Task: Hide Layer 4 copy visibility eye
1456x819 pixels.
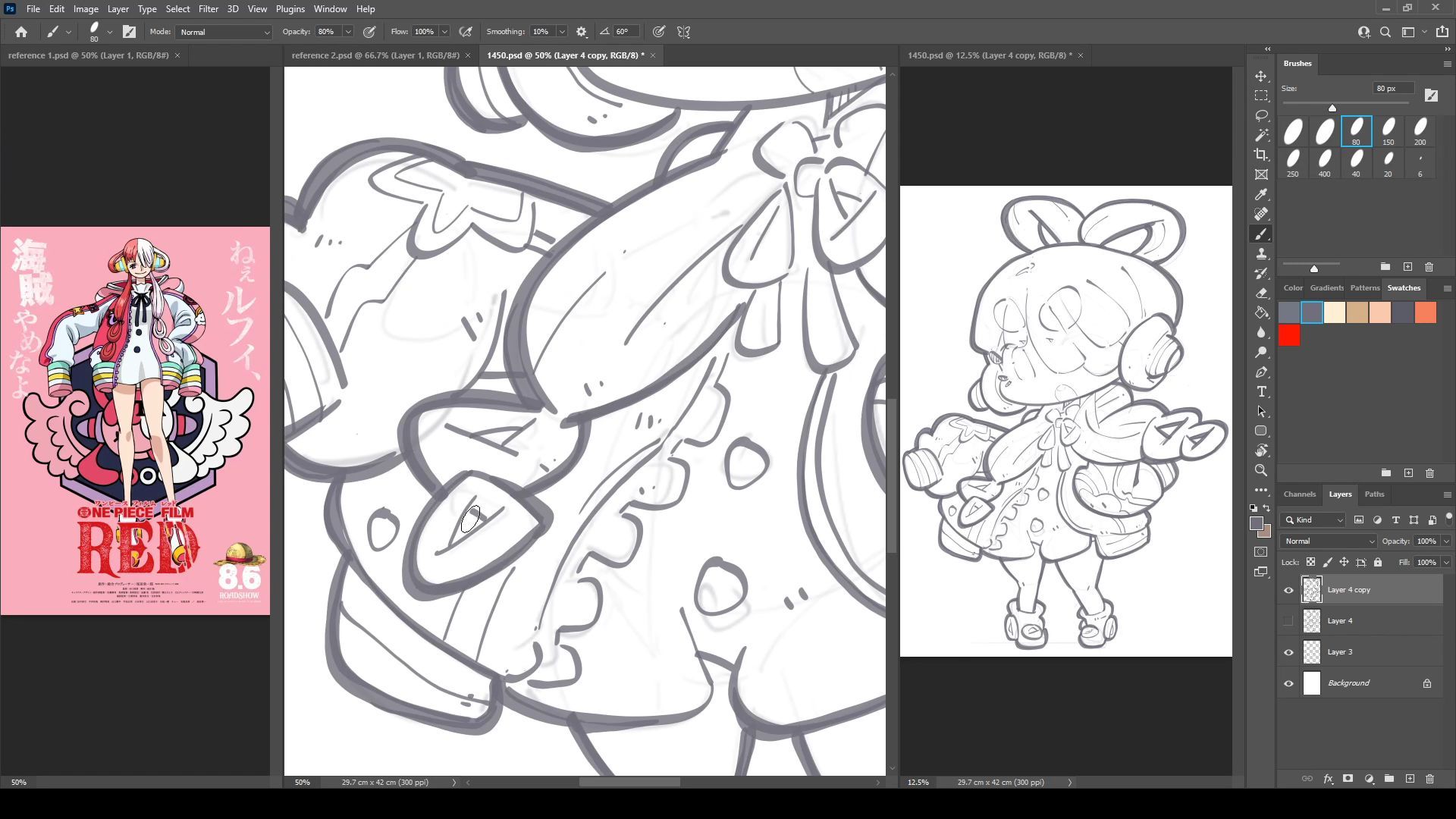Action: (1288, 590)
